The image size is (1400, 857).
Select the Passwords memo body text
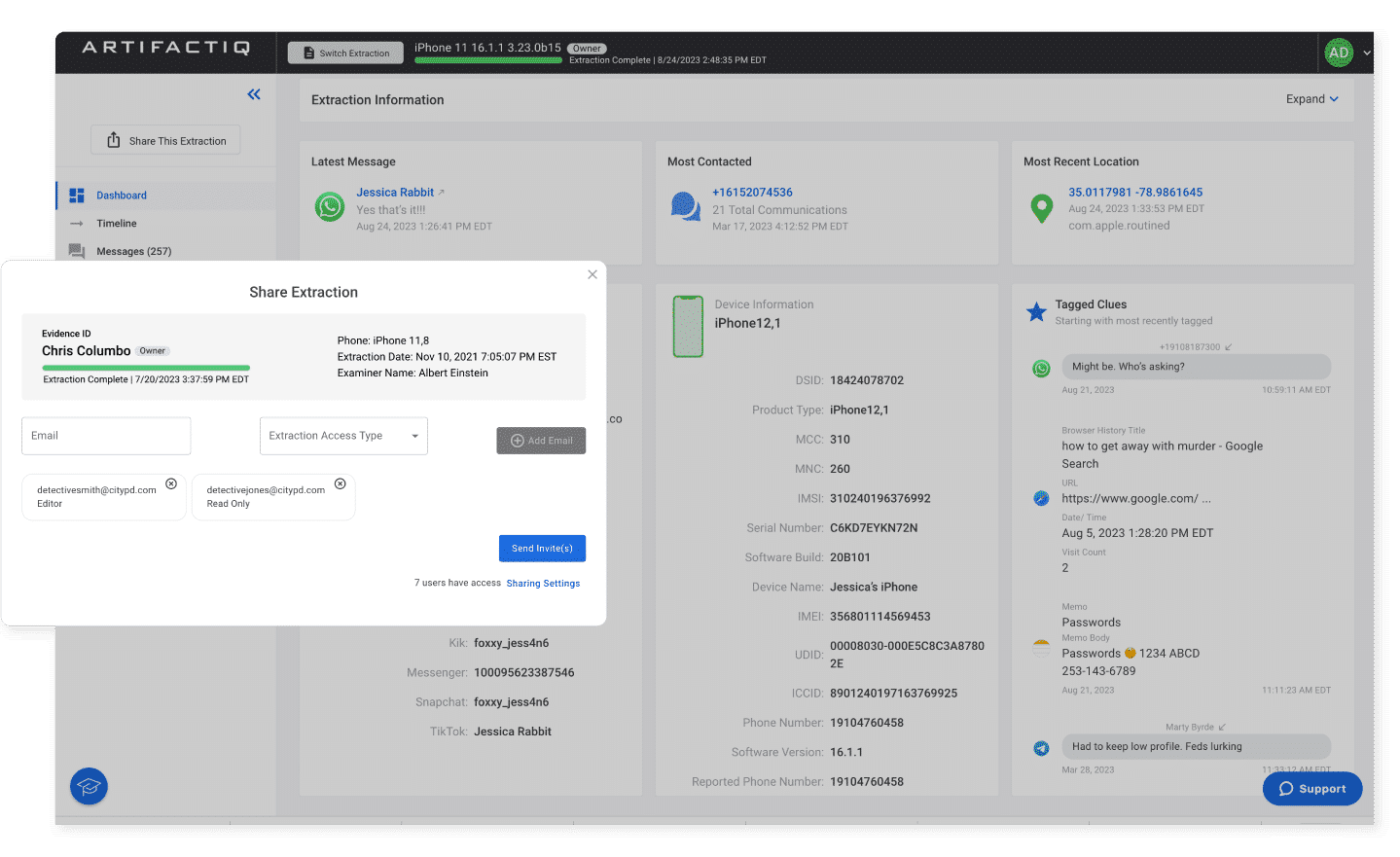[1131, 662]
